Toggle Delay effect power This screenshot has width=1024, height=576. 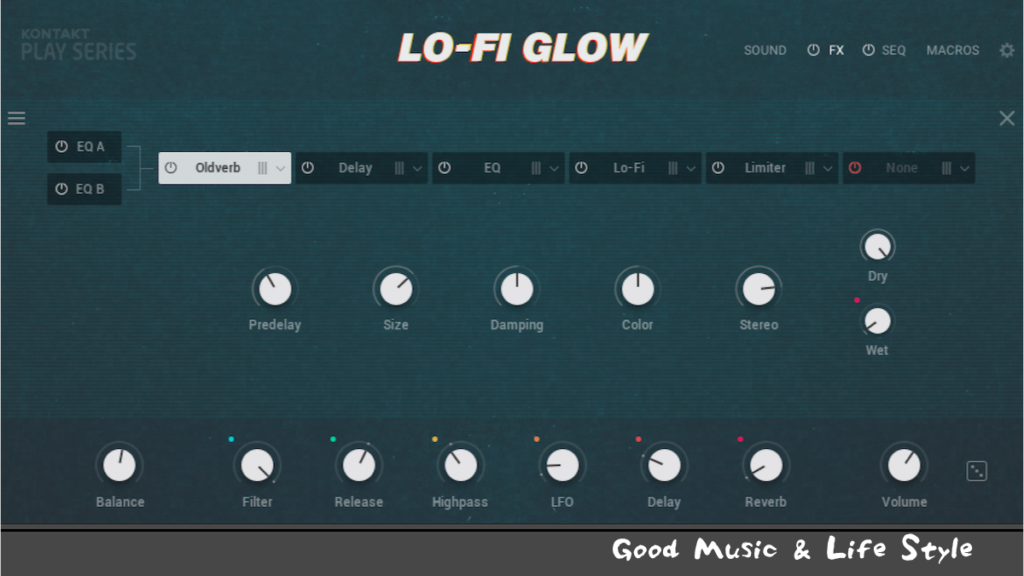click(308, 168)
